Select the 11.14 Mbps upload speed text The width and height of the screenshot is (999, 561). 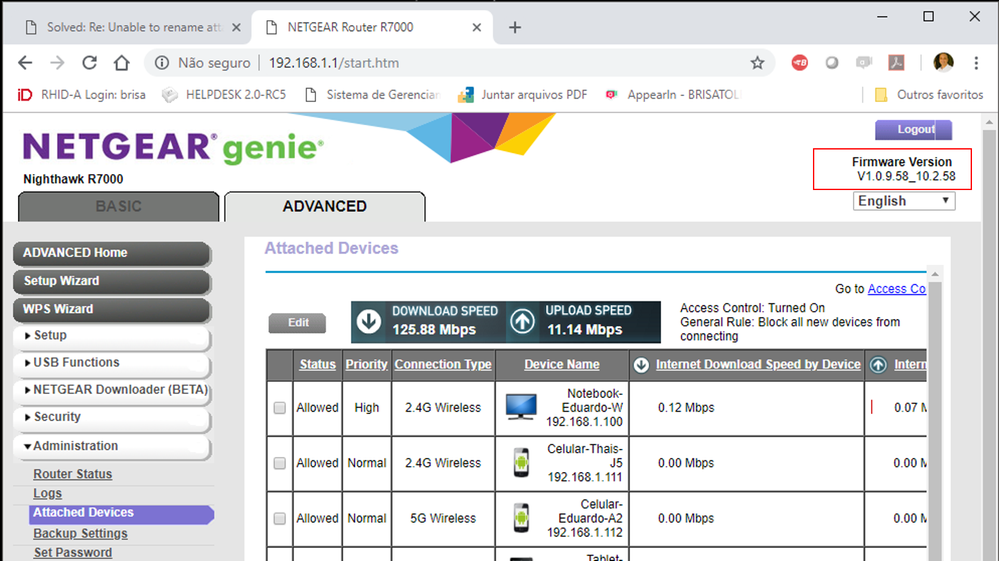pos(584,330)
